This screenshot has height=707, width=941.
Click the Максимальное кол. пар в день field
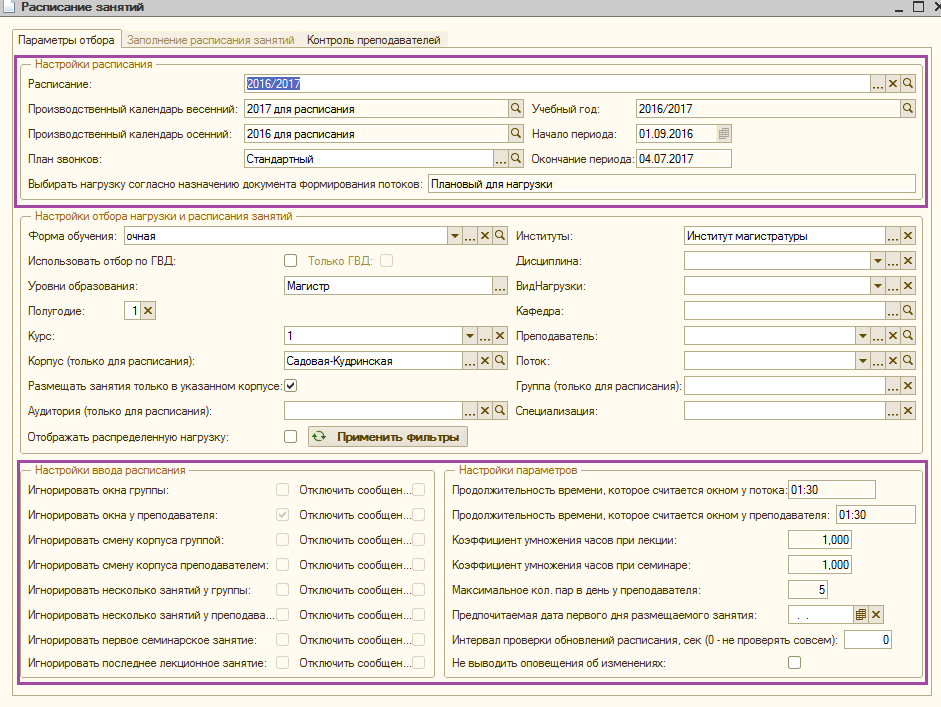[x=808, y=590]
